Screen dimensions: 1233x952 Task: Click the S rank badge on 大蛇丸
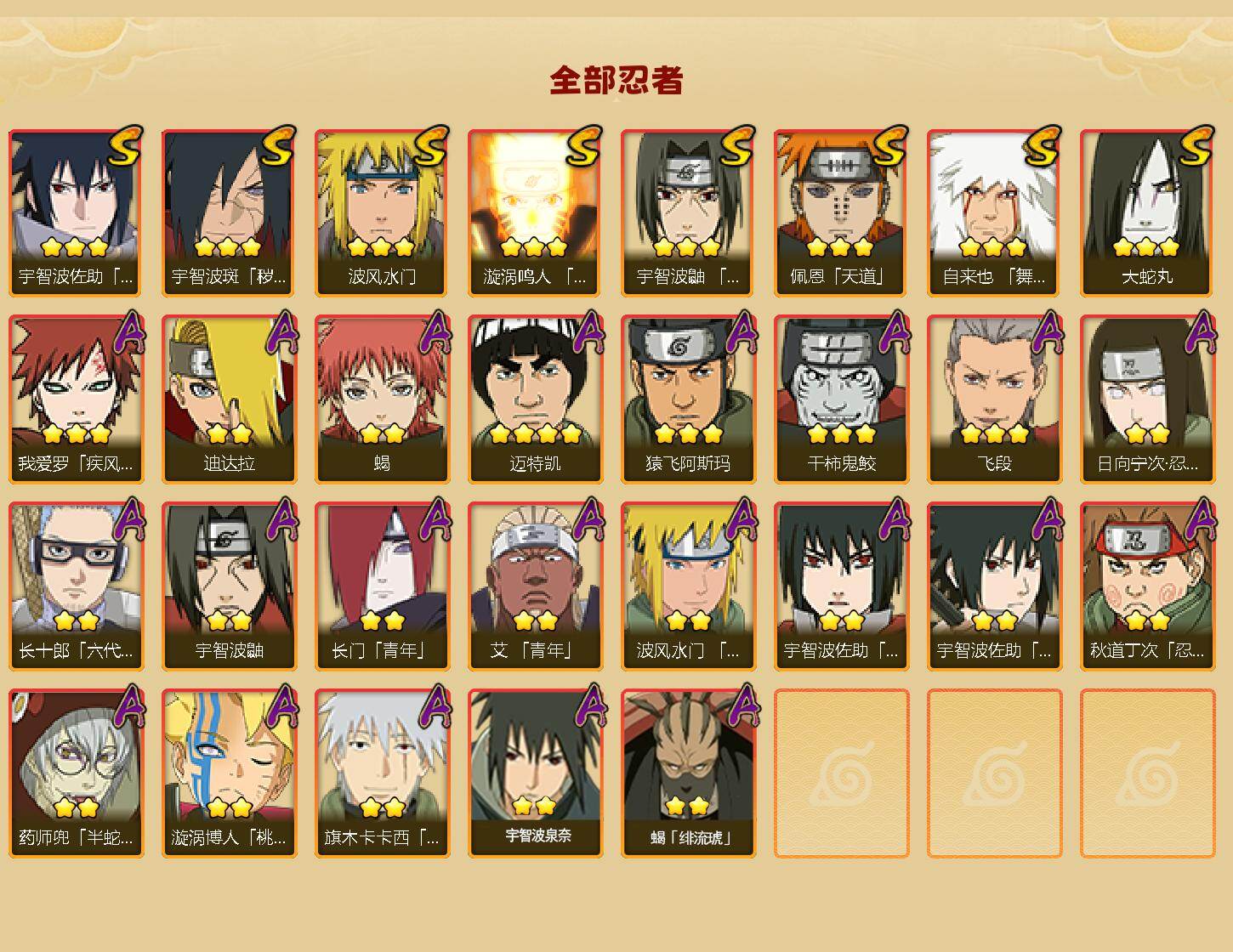(1196, 145)
